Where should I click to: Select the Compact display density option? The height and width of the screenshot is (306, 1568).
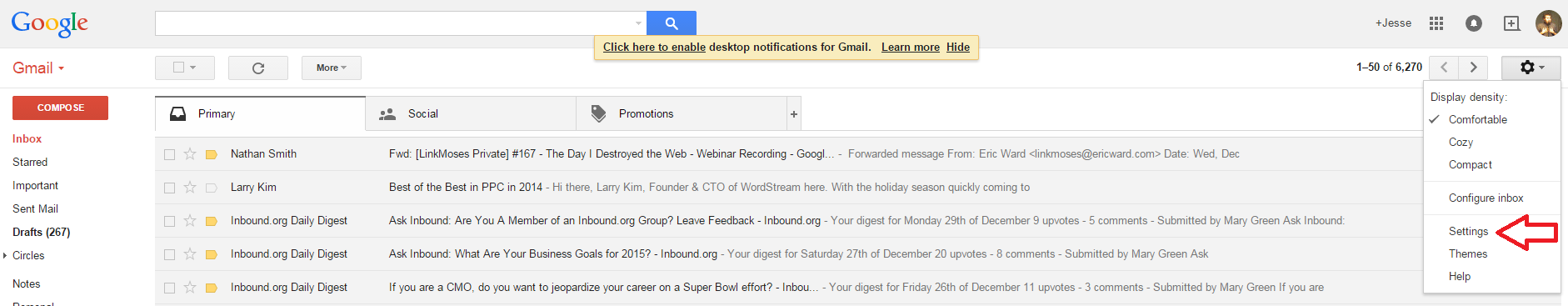(1470, 165)
